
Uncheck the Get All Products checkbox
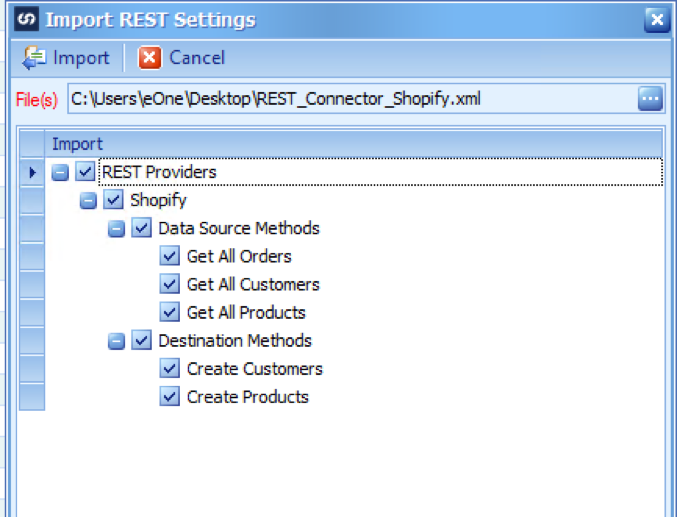click(170, 312)
